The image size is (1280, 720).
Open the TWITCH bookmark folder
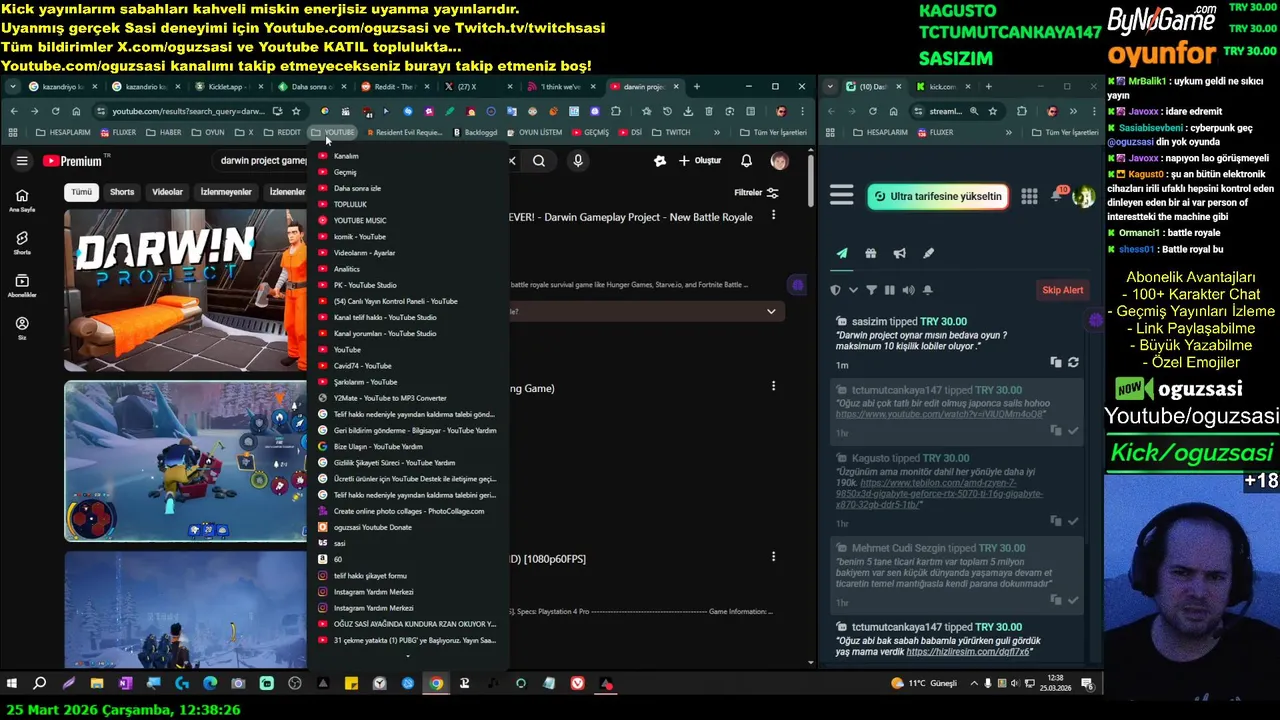671,132
